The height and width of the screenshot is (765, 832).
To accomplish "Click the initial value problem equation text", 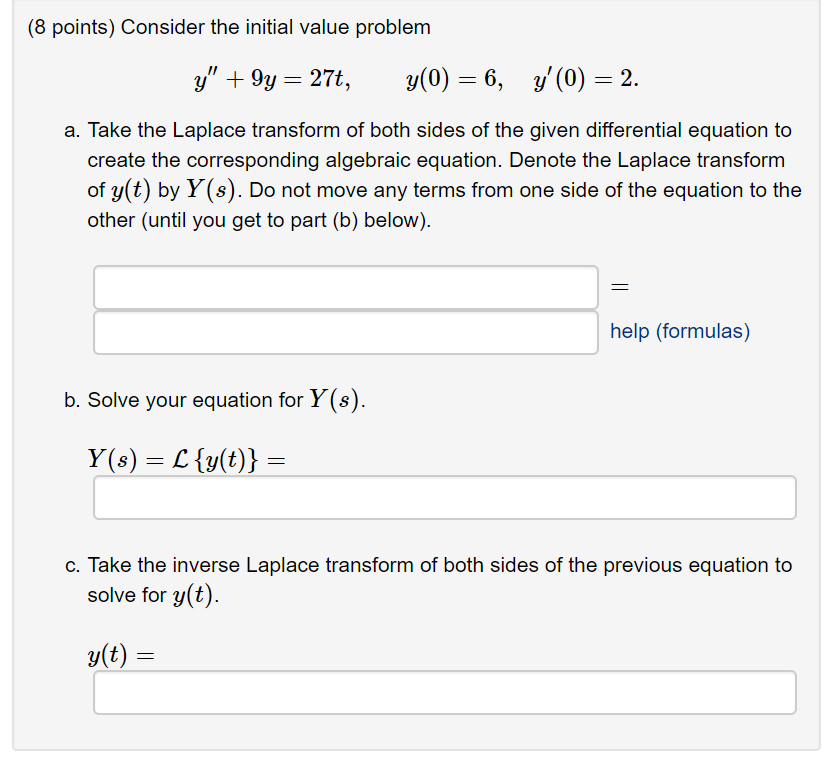I will click(415, 79).
